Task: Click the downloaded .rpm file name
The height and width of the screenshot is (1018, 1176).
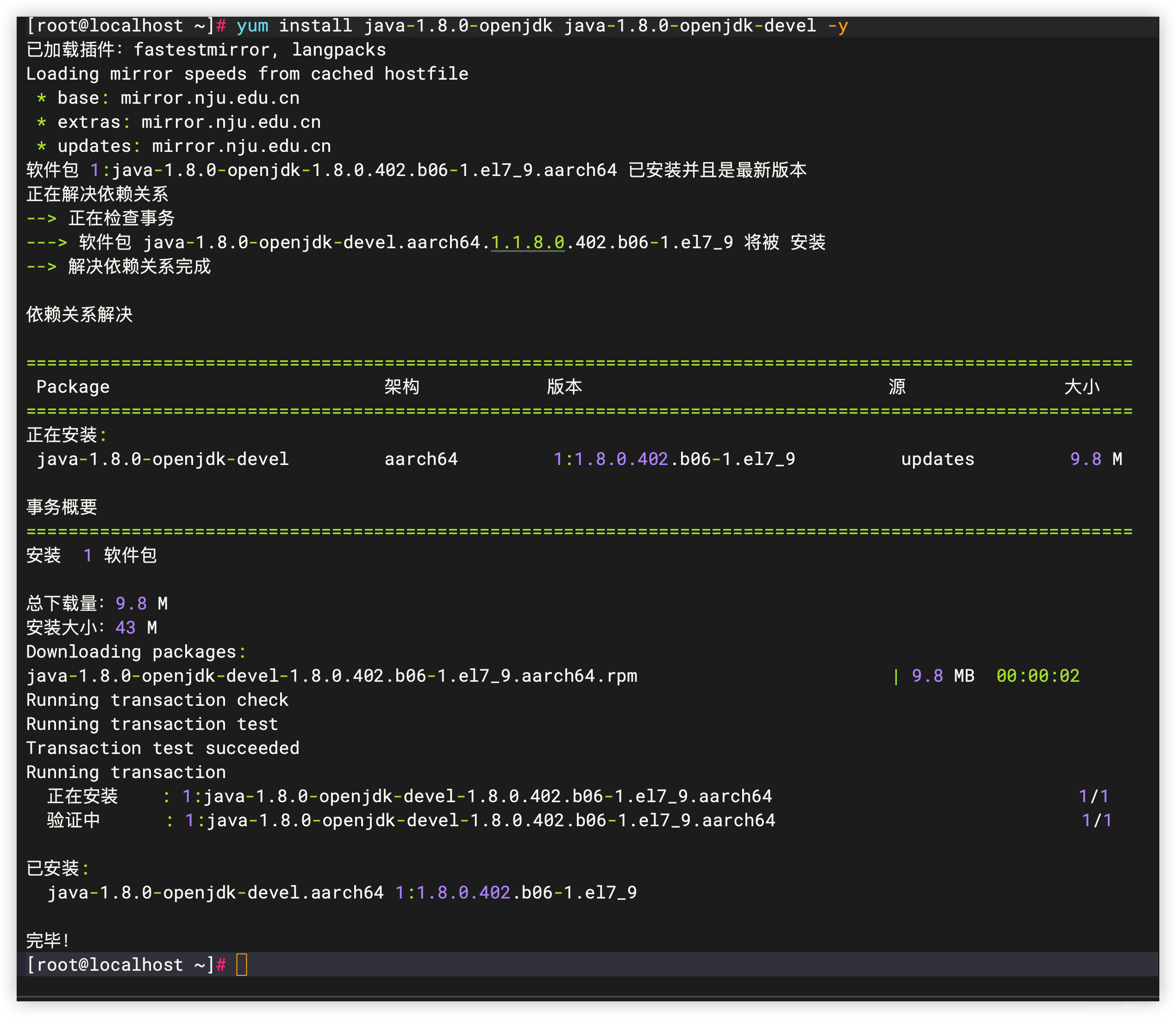Action: 332,676
